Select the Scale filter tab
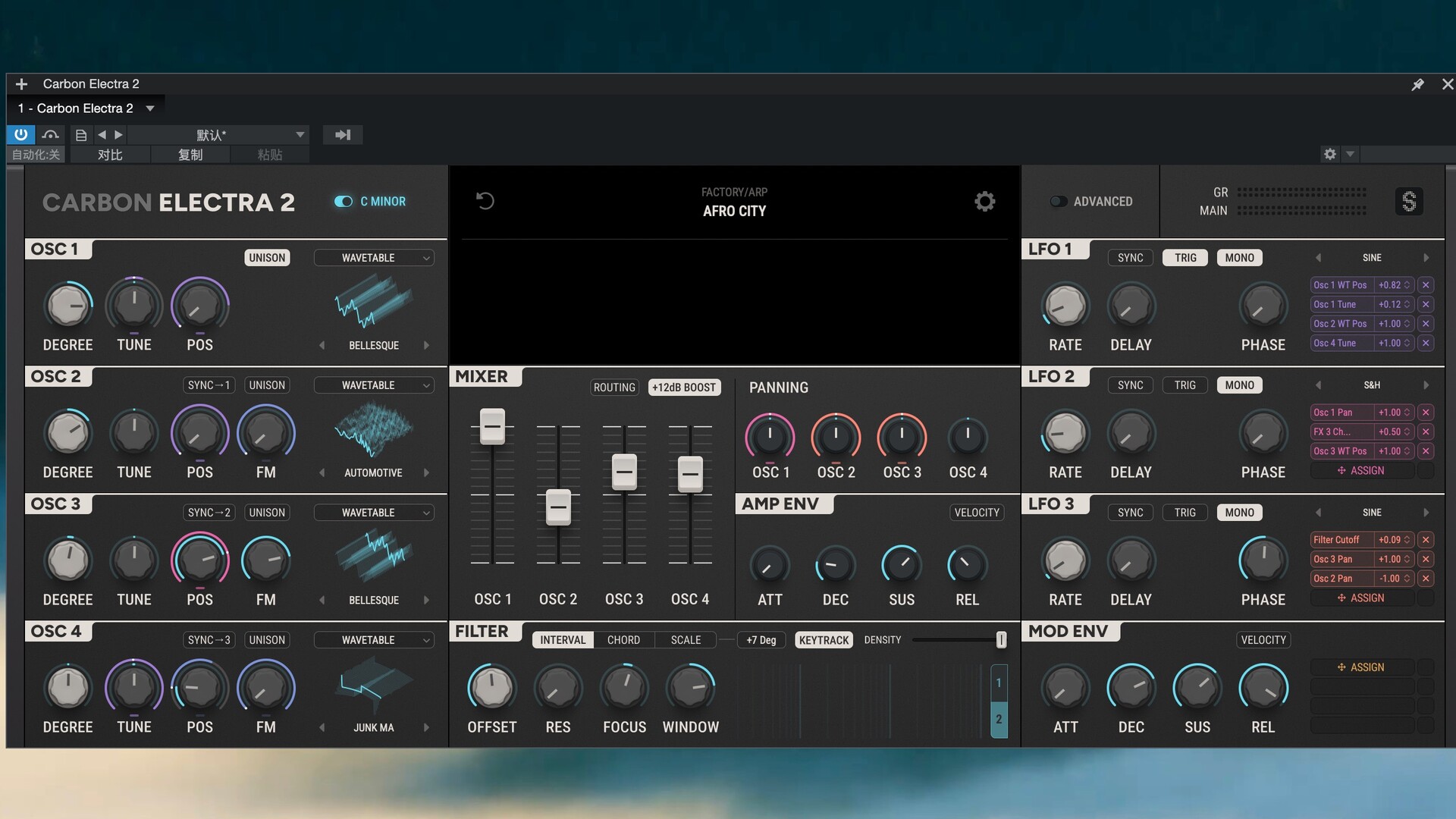The width and height of the screenshot is (1456, 819). (x=686, y=640)
